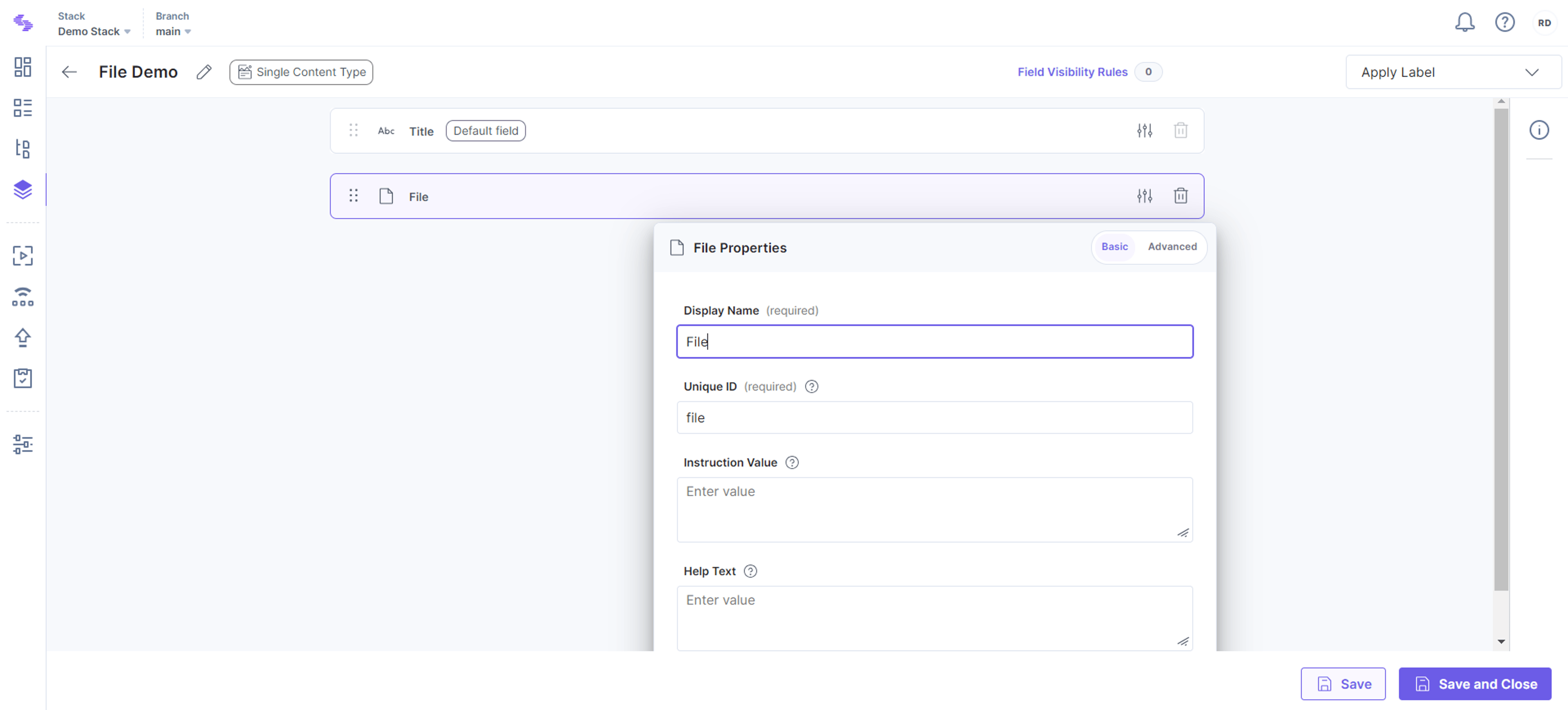Select the File field row label

[418, 196]
